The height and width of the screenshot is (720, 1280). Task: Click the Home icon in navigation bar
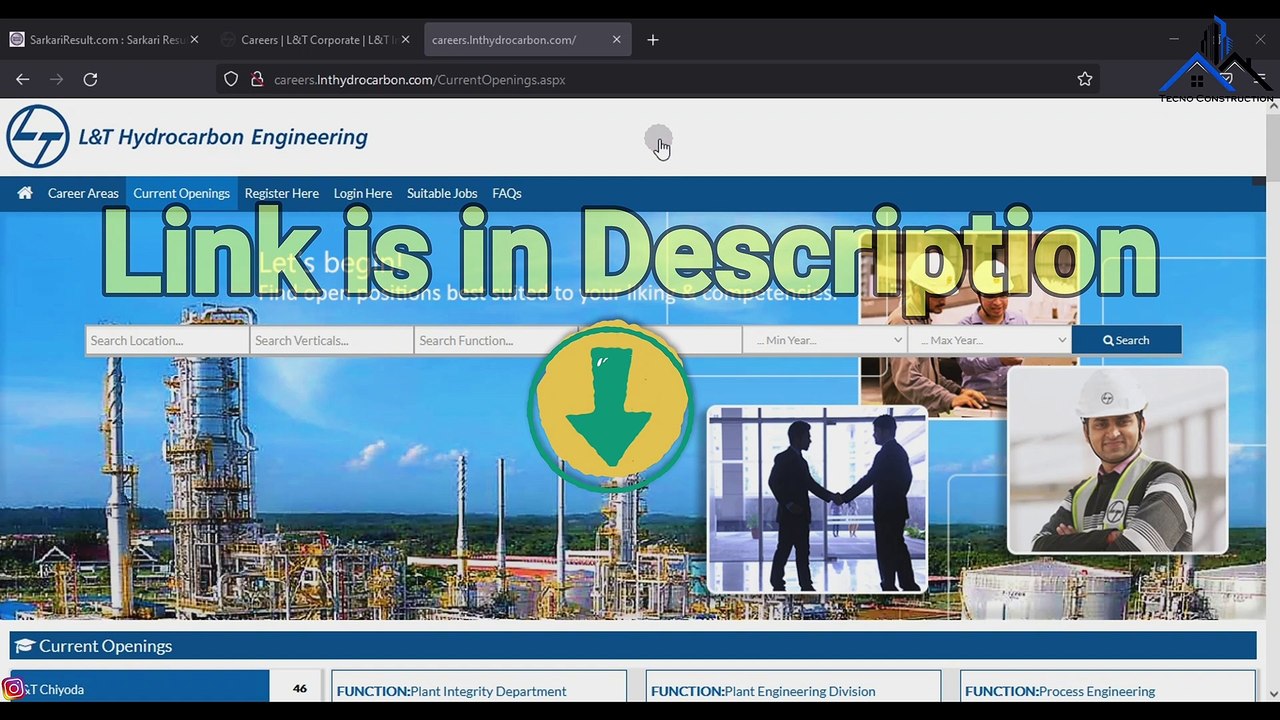(x=25, y=193)
